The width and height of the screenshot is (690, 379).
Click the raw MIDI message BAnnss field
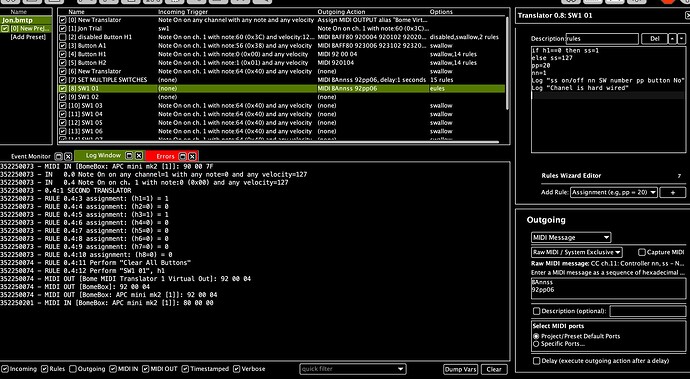[x=608, y=289]
